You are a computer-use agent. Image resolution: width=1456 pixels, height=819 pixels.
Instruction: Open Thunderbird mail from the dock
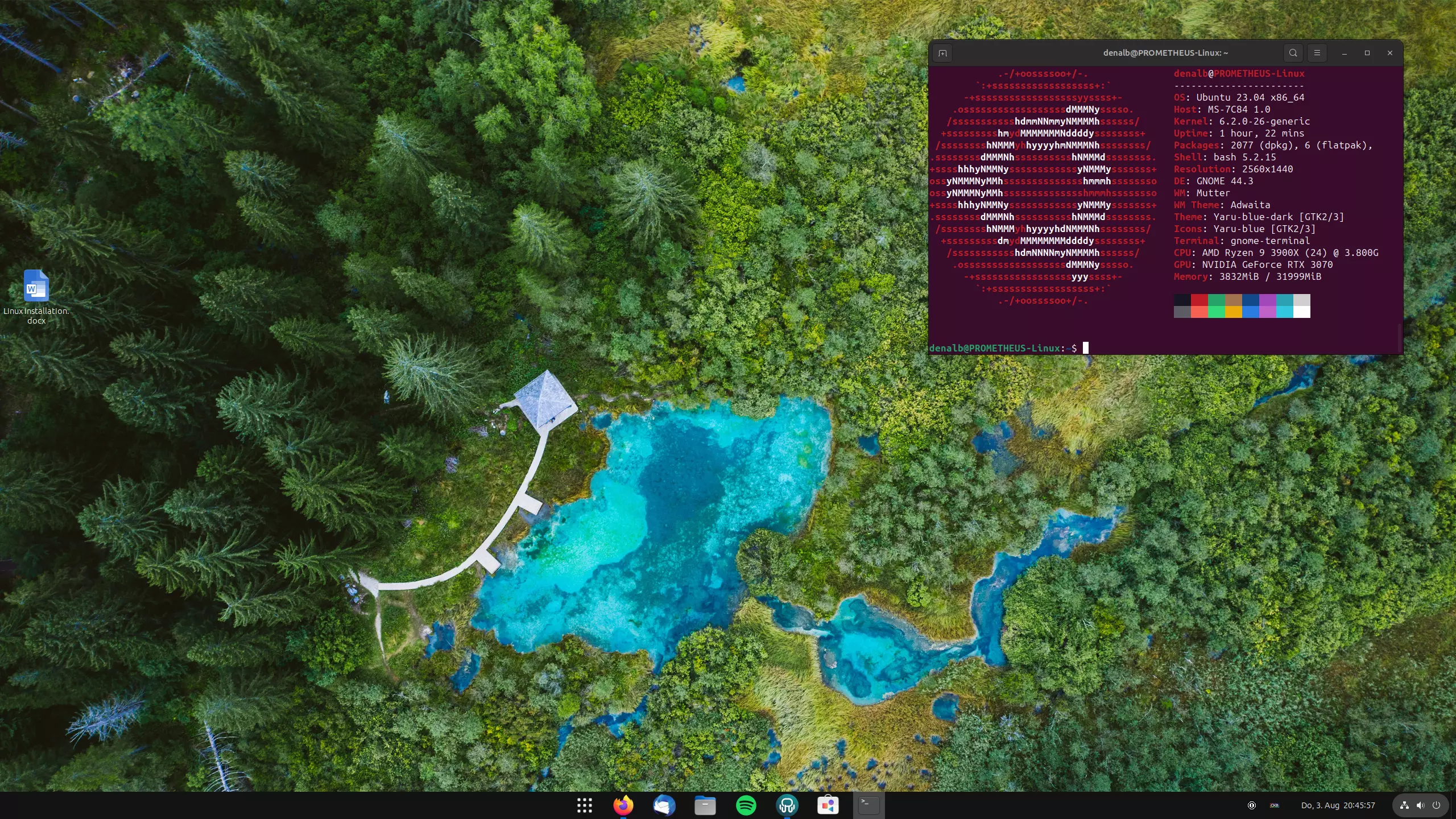pyautogui.click(x=664, y=805)
